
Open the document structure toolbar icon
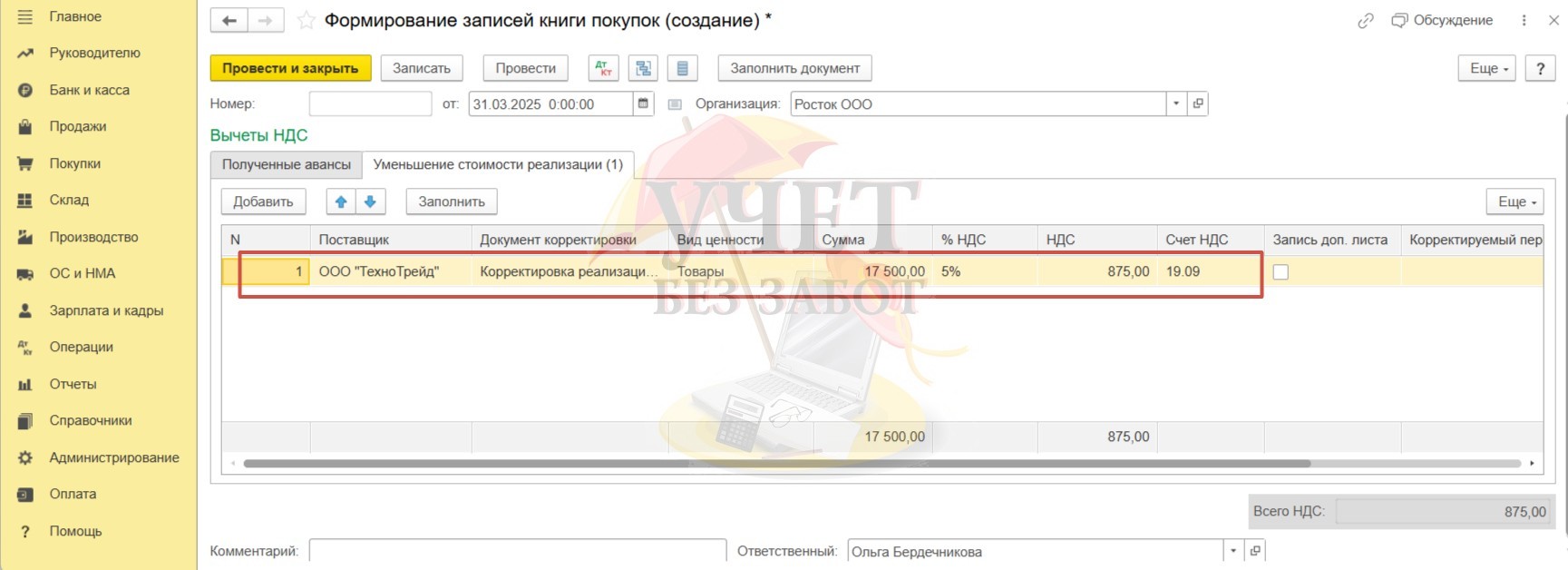pyautogui.click(x=643, y=68)
